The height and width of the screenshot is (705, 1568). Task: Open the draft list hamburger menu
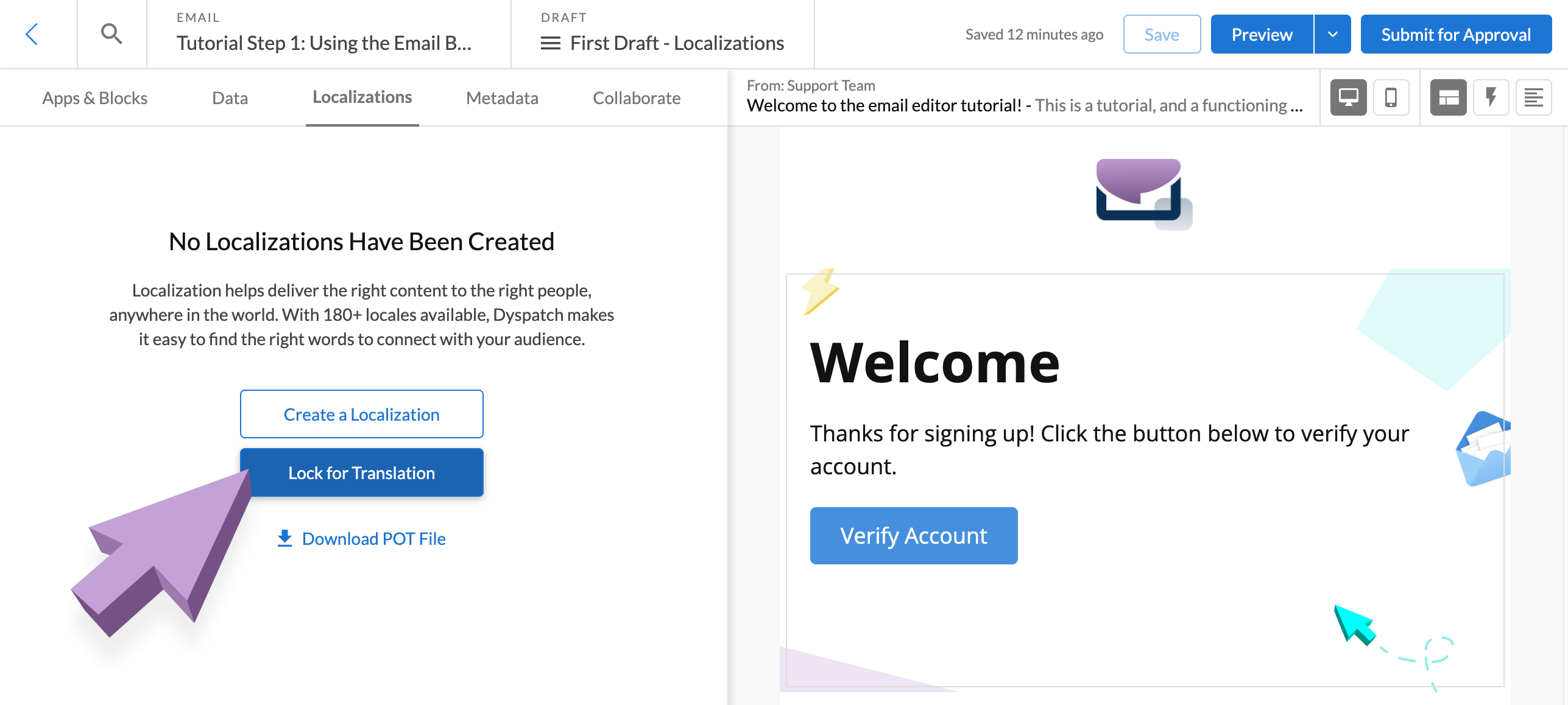[x=551, y=43]
